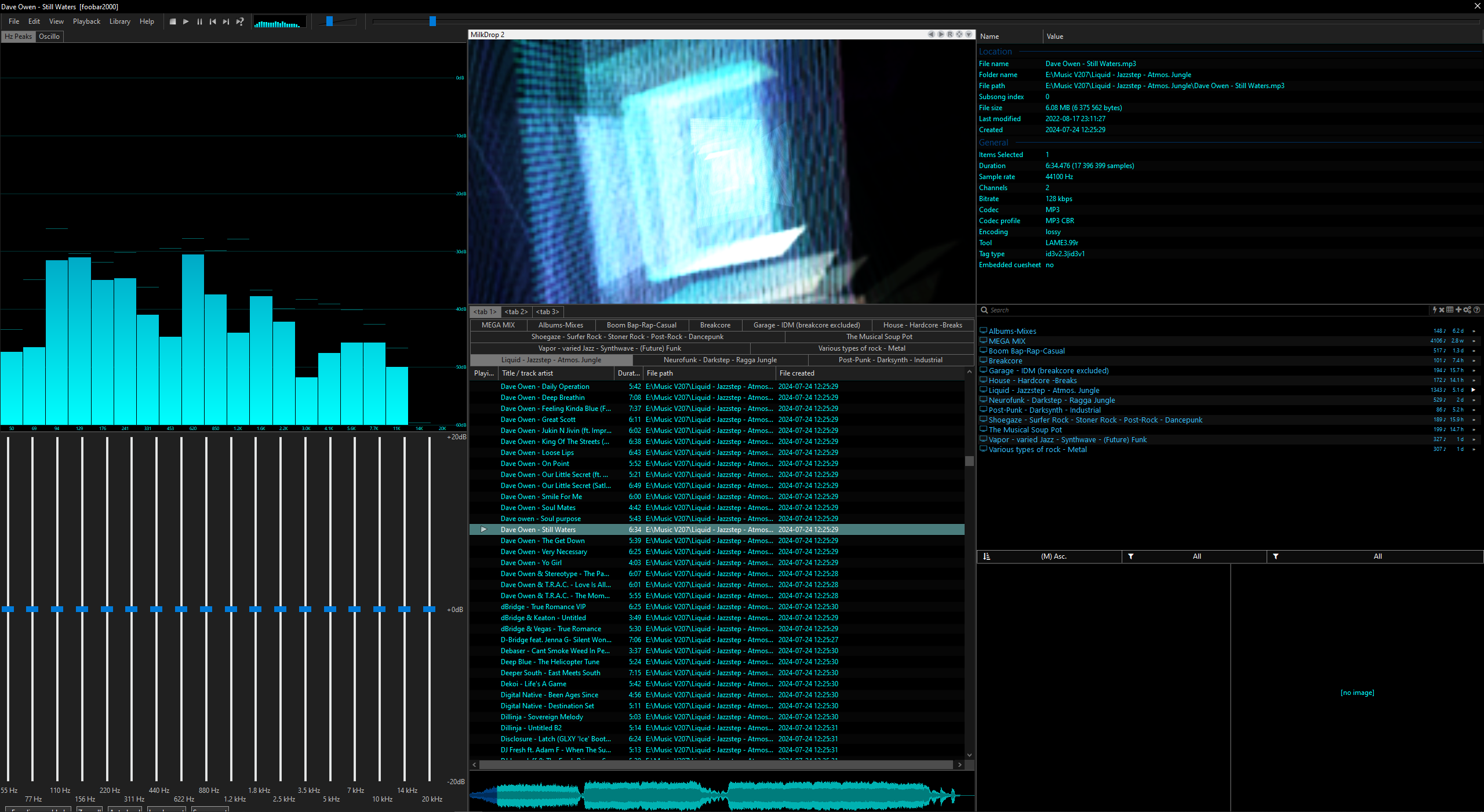This screenshot has height=812, width=1484.
Task: Play a random track
Action: (x=240, y=21)
